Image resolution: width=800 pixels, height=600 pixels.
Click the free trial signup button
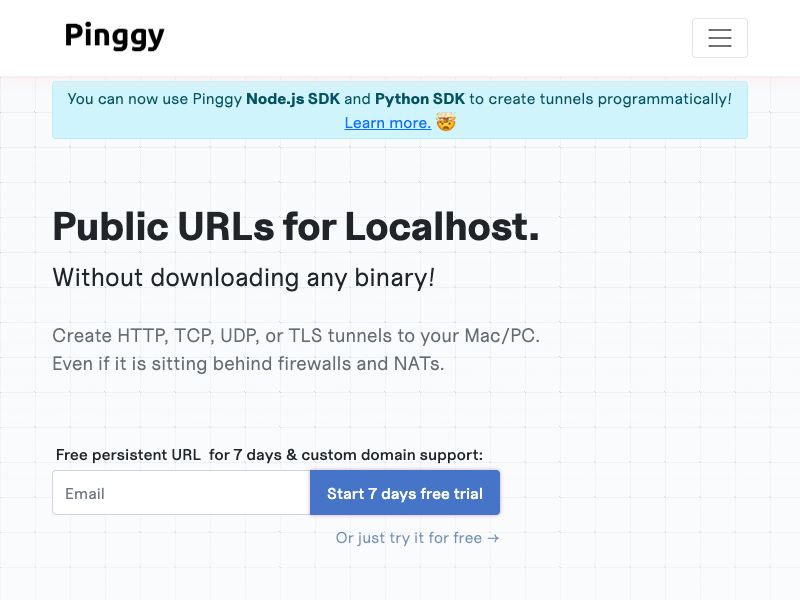pos(404,493)
